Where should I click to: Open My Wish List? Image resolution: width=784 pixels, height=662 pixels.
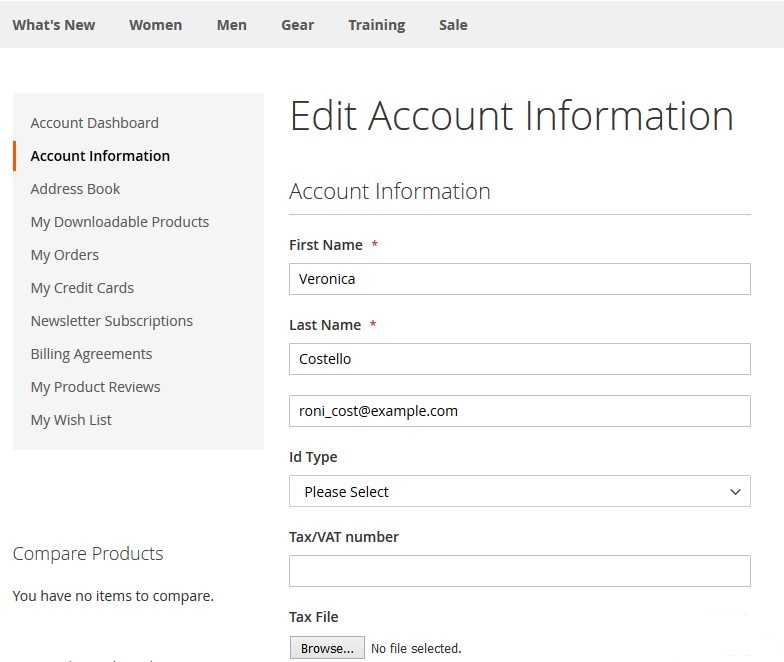click(x=71, y=420)
